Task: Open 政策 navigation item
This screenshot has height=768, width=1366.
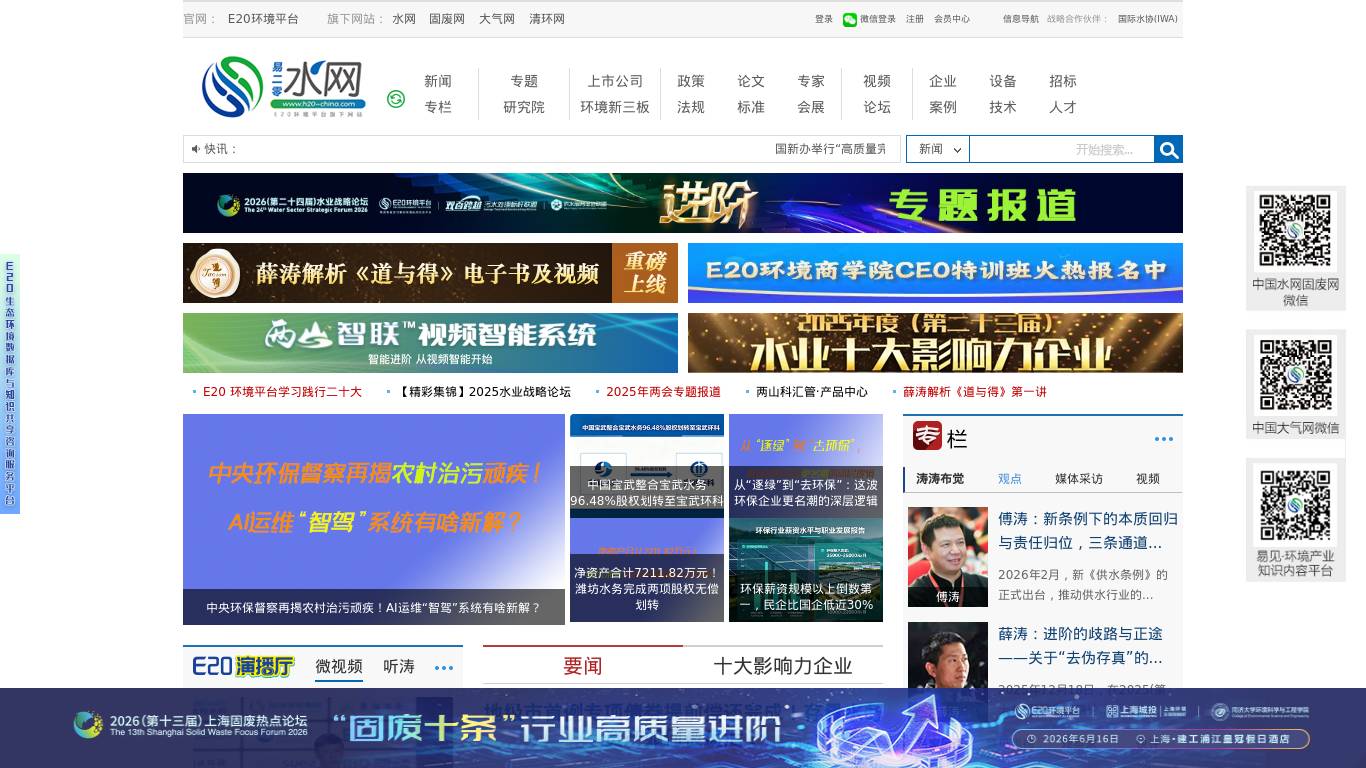Action: [691, 81]
